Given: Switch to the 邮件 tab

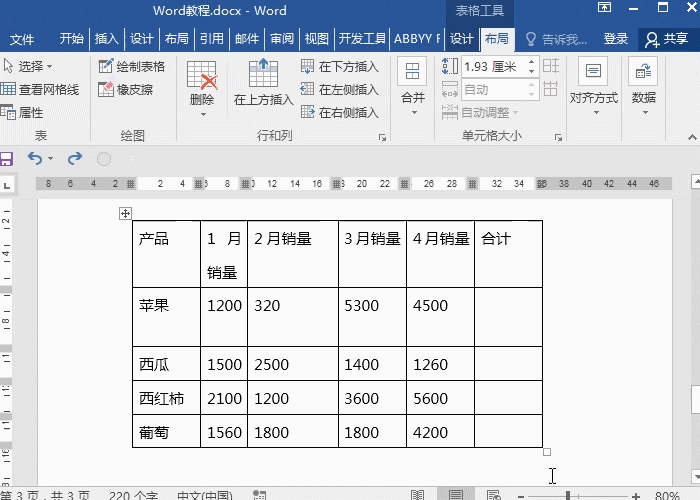Looking at the screenshot, I should (x=247, y=39).
